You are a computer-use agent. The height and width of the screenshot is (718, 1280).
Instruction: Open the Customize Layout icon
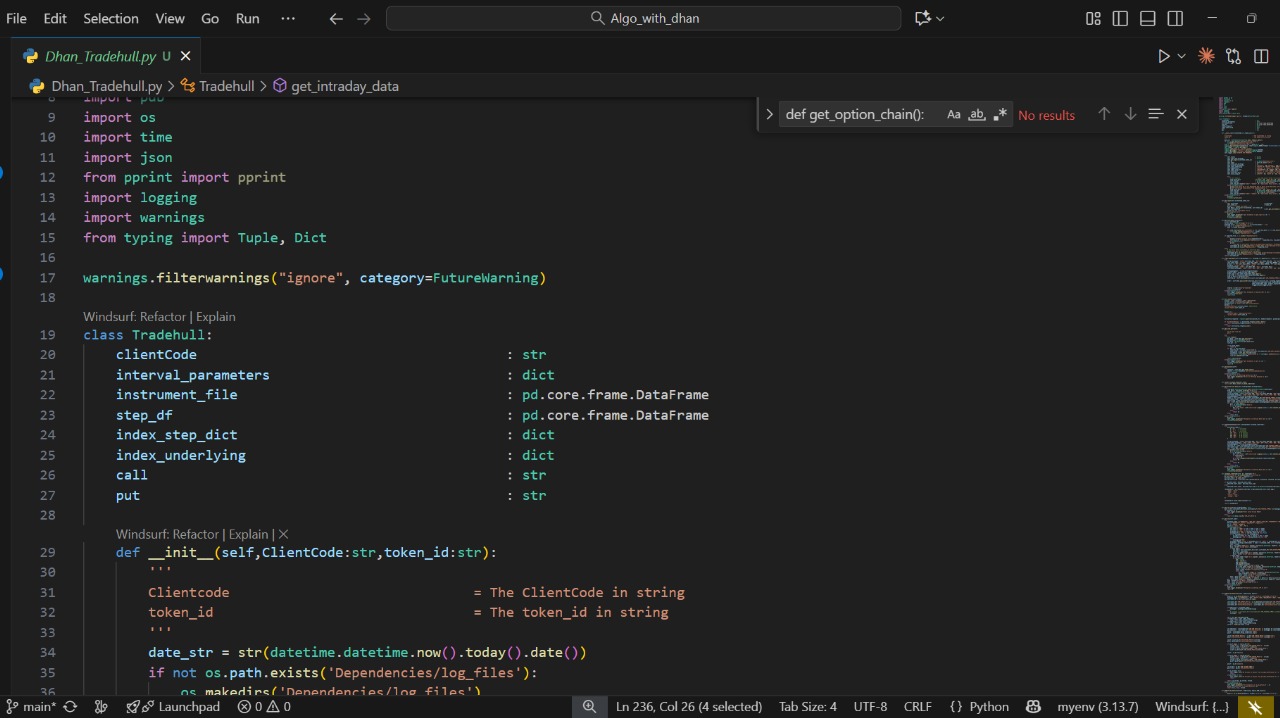point(1093,18)
